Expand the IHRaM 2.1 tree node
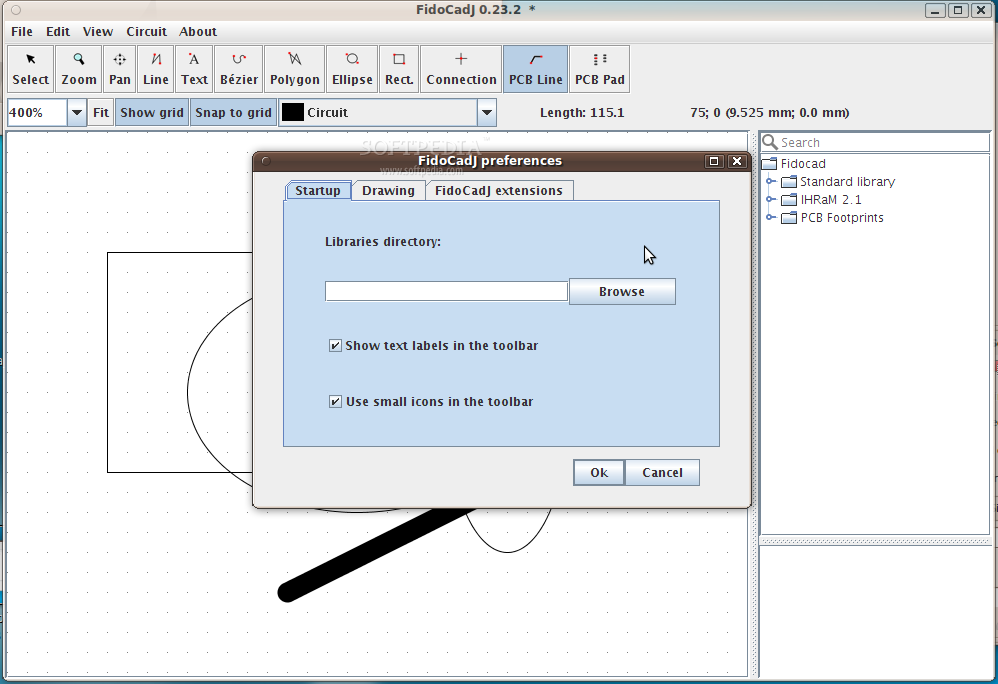 tap(770, 200)
